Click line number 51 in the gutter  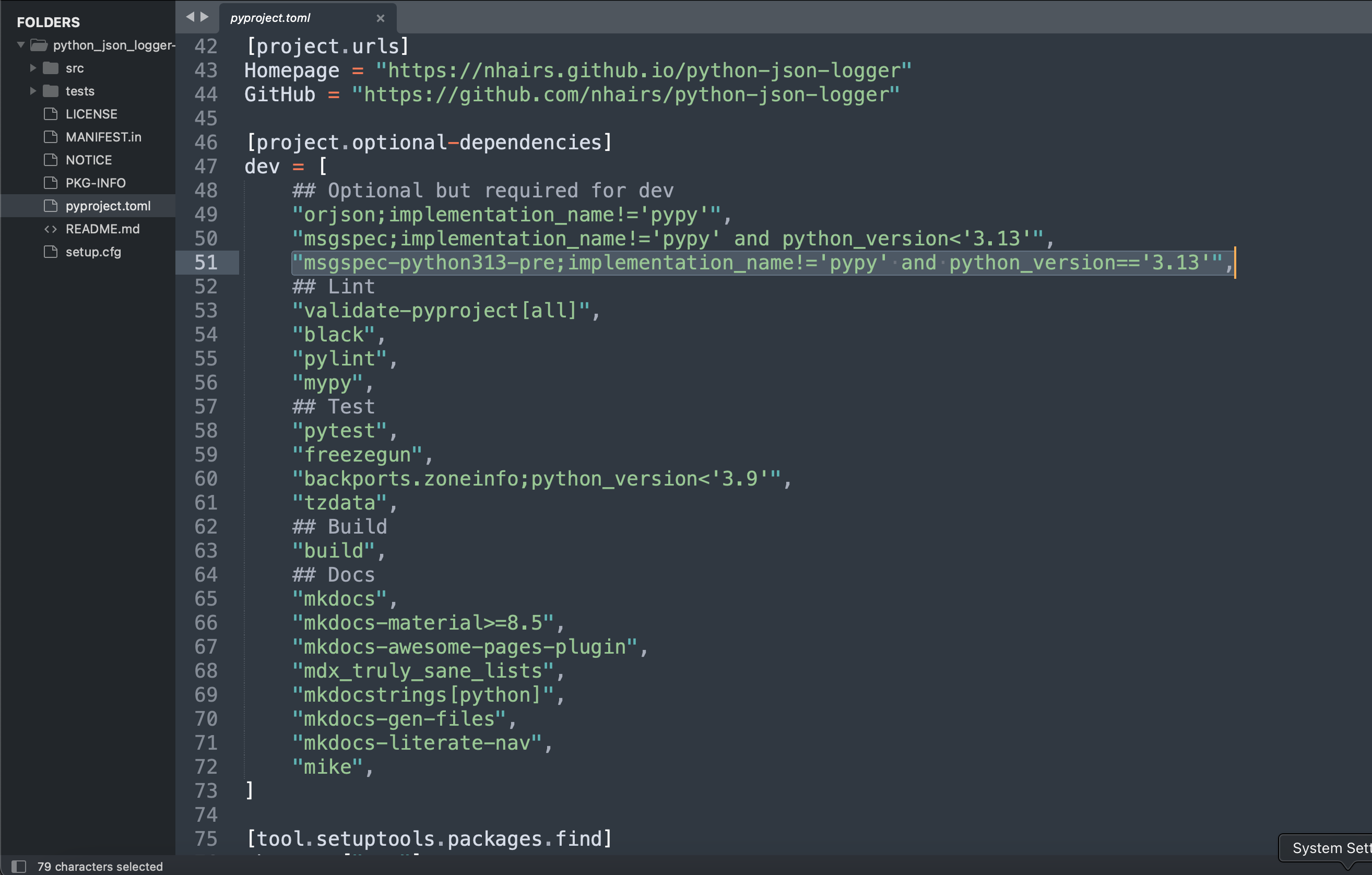coord(206,263)
